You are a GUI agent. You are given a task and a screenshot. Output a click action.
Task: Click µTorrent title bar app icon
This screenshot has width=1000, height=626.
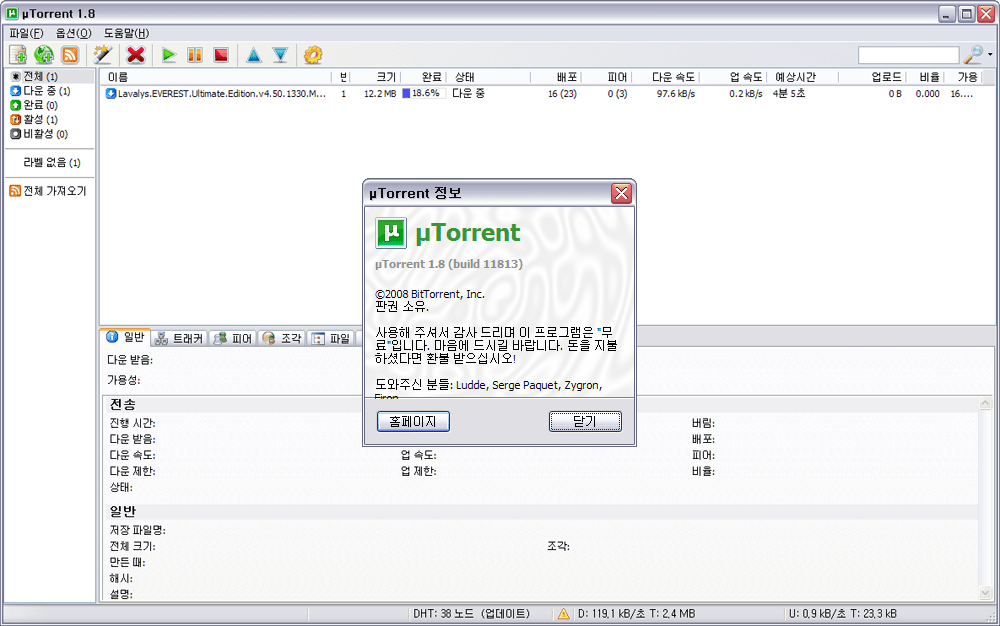point(12,13)
